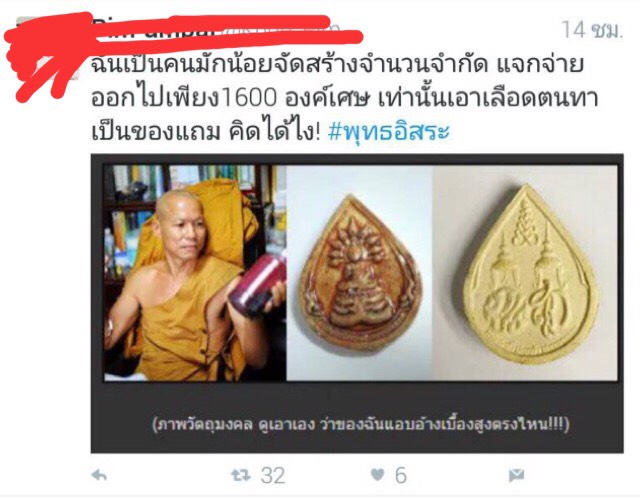Screen dimensions: 640x500
Task: Click the first line of the tweet
Action: 337,64
